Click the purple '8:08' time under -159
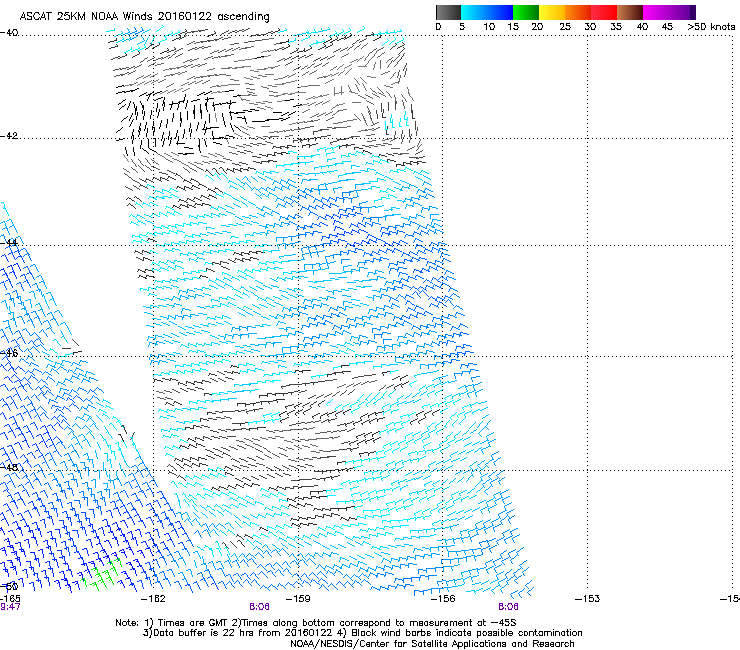The image size is (740, 650). (259, 607)
